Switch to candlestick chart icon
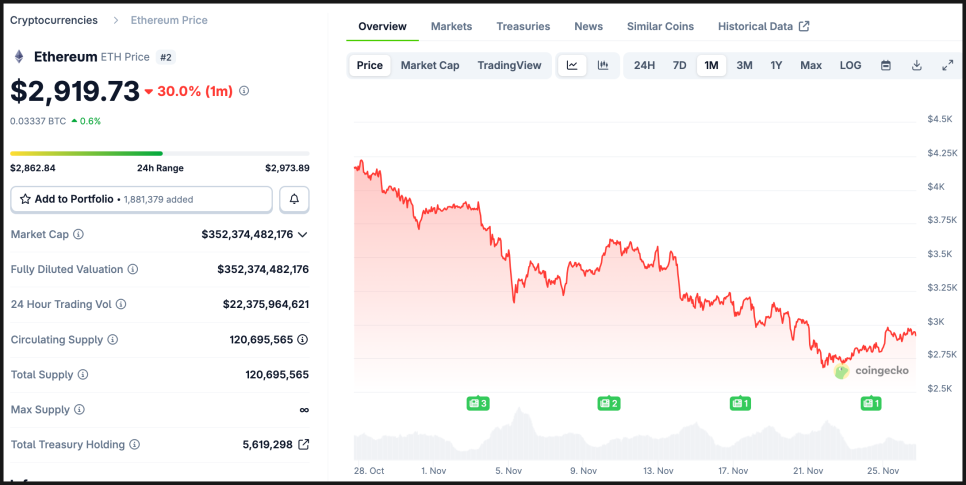The image size is (966, 485). 603,66
